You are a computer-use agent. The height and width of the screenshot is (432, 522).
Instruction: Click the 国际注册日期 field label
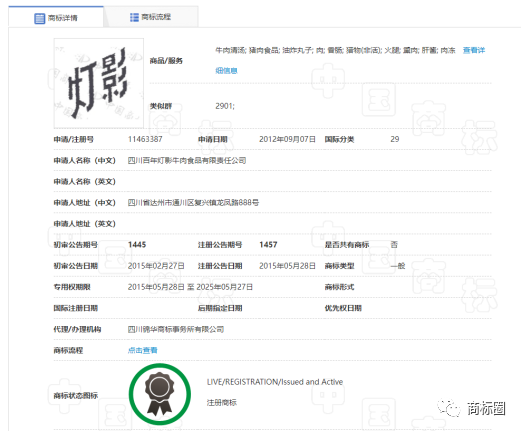(x=76, y=308)
